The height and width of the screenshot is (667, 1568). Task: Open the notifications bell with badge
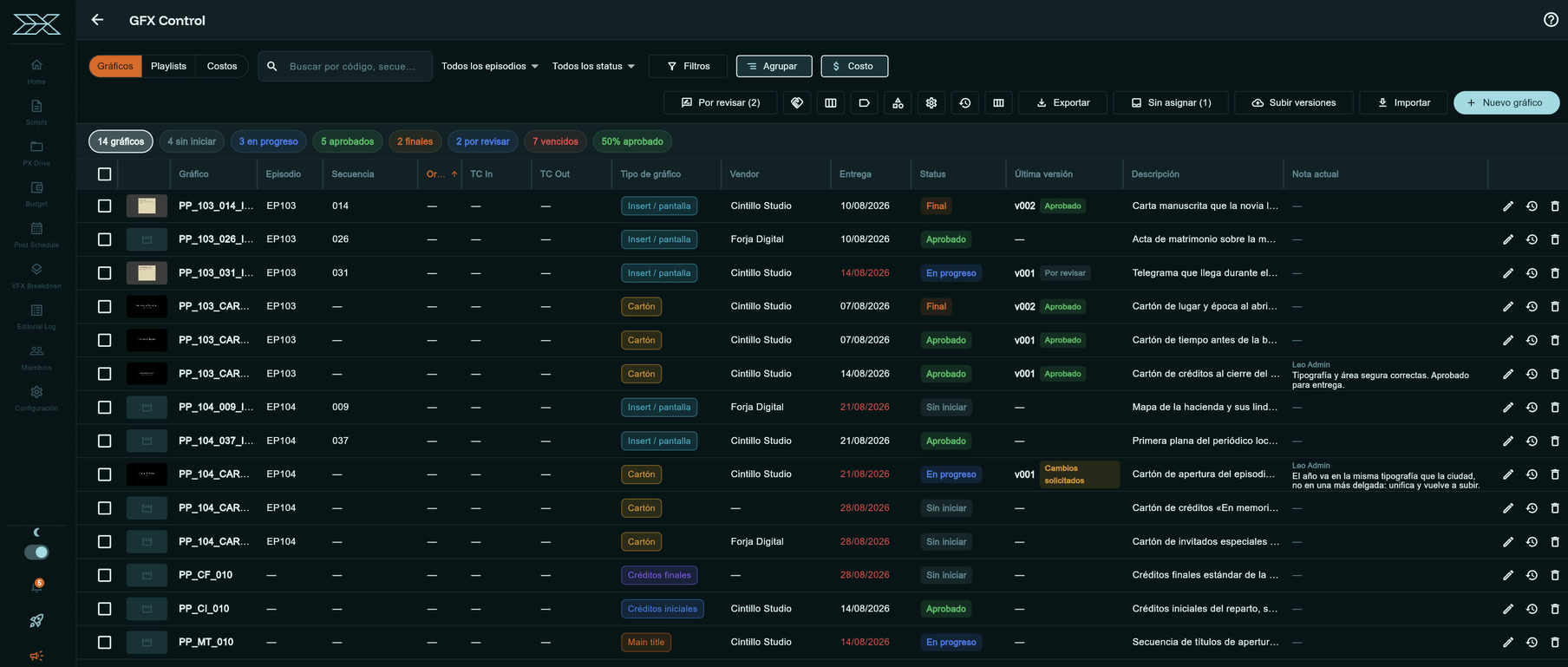point(36,586)
